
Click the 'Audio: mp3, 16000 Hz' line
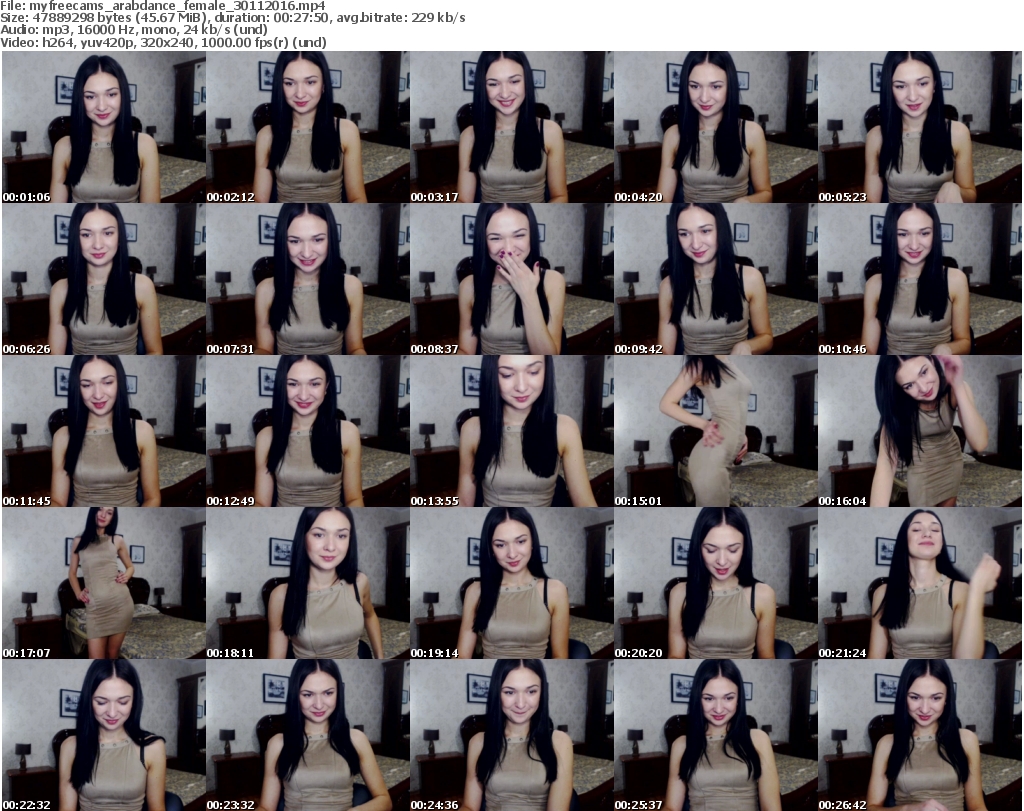click(134, 30)
